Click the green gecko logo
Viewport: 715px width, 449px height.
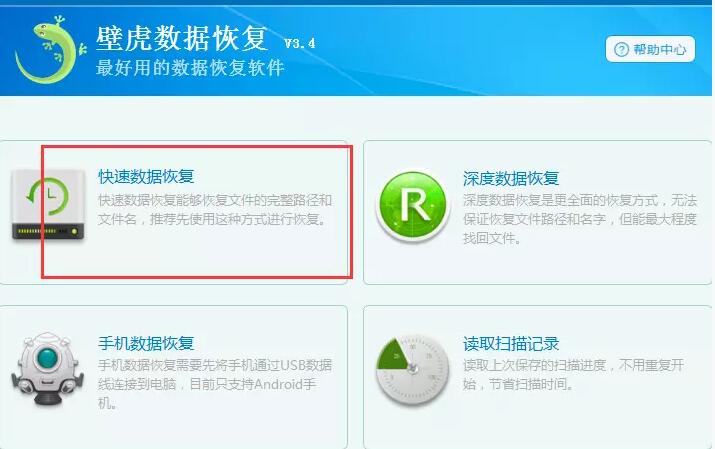click(x=50, y=50)
